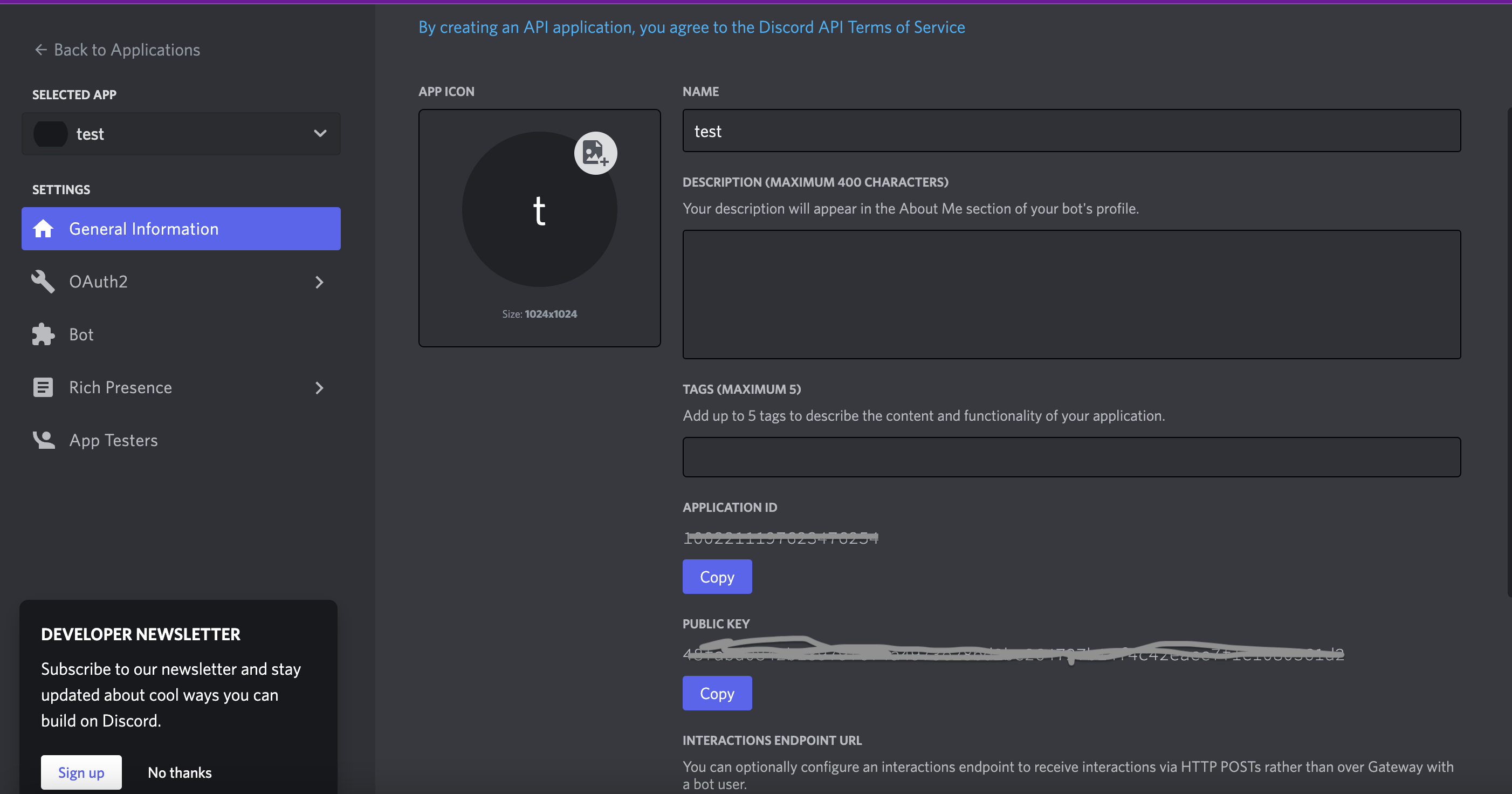The height and width of the screenshot is (794, 1512).
Task: Click the 'DESCRIPTION (MAXIMUM 400 CHARACTERS)' heading
Action: [x=815, y=182]
